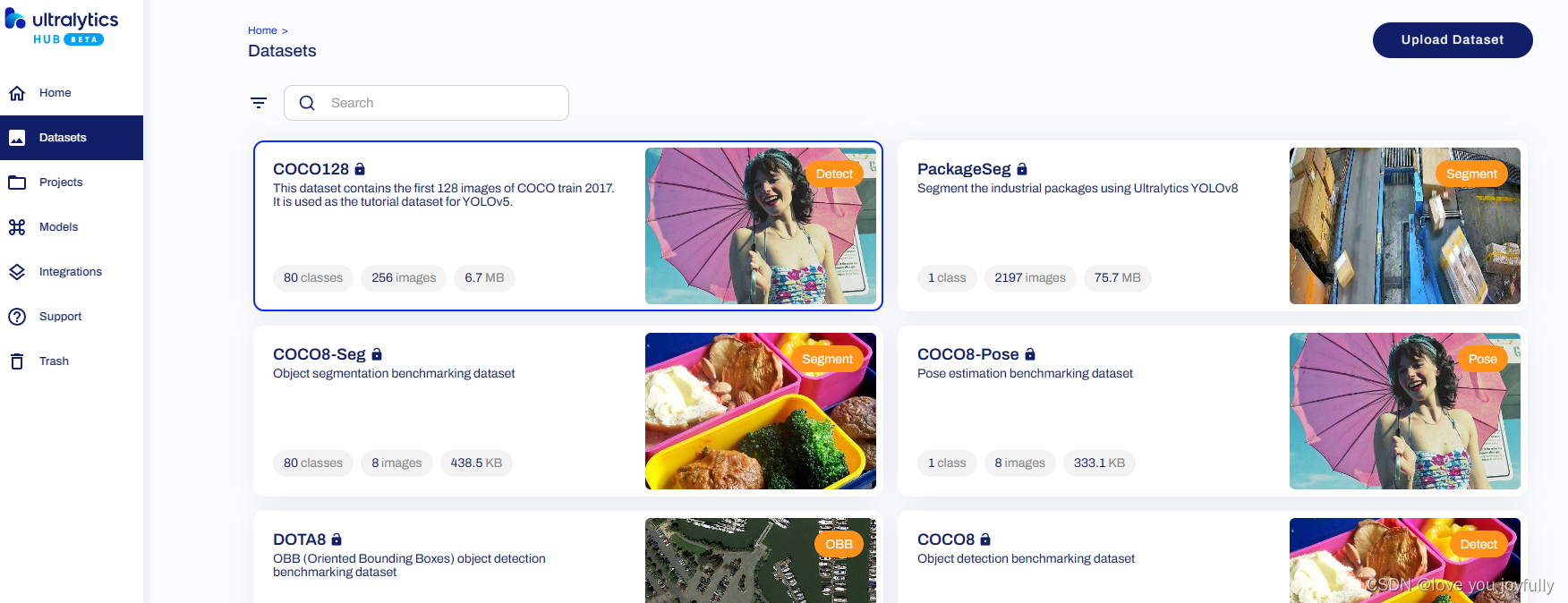Focus the Search input field

[426, 103]
